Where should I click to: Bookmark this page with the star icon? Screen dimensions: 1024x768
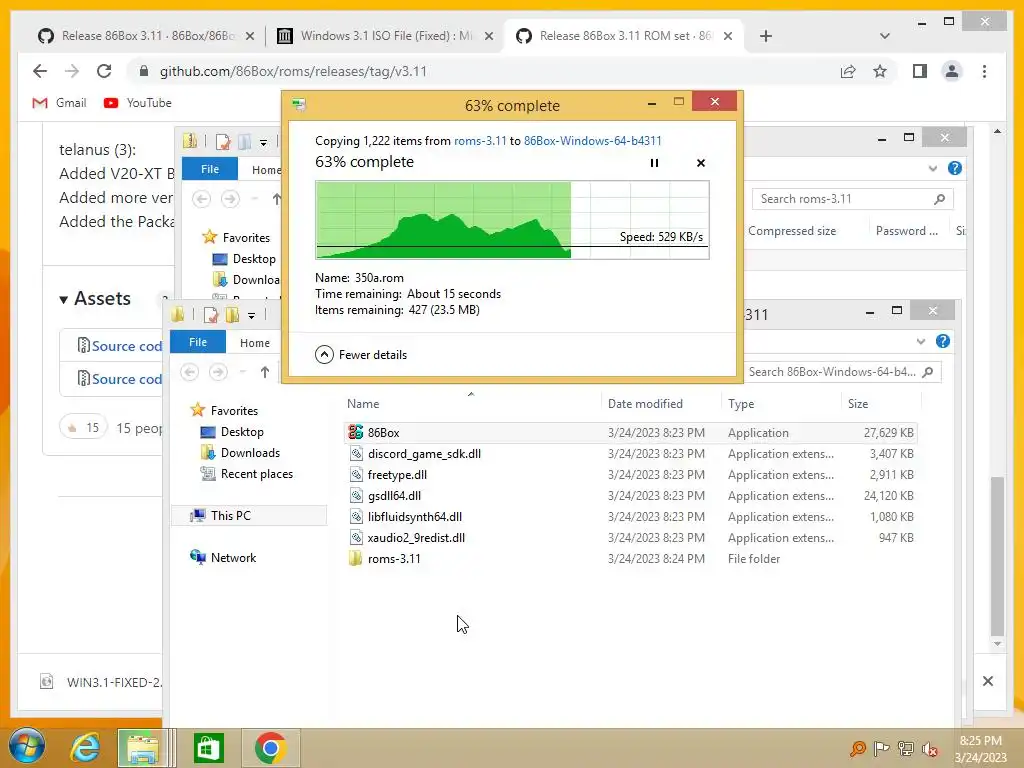point(880,71)
